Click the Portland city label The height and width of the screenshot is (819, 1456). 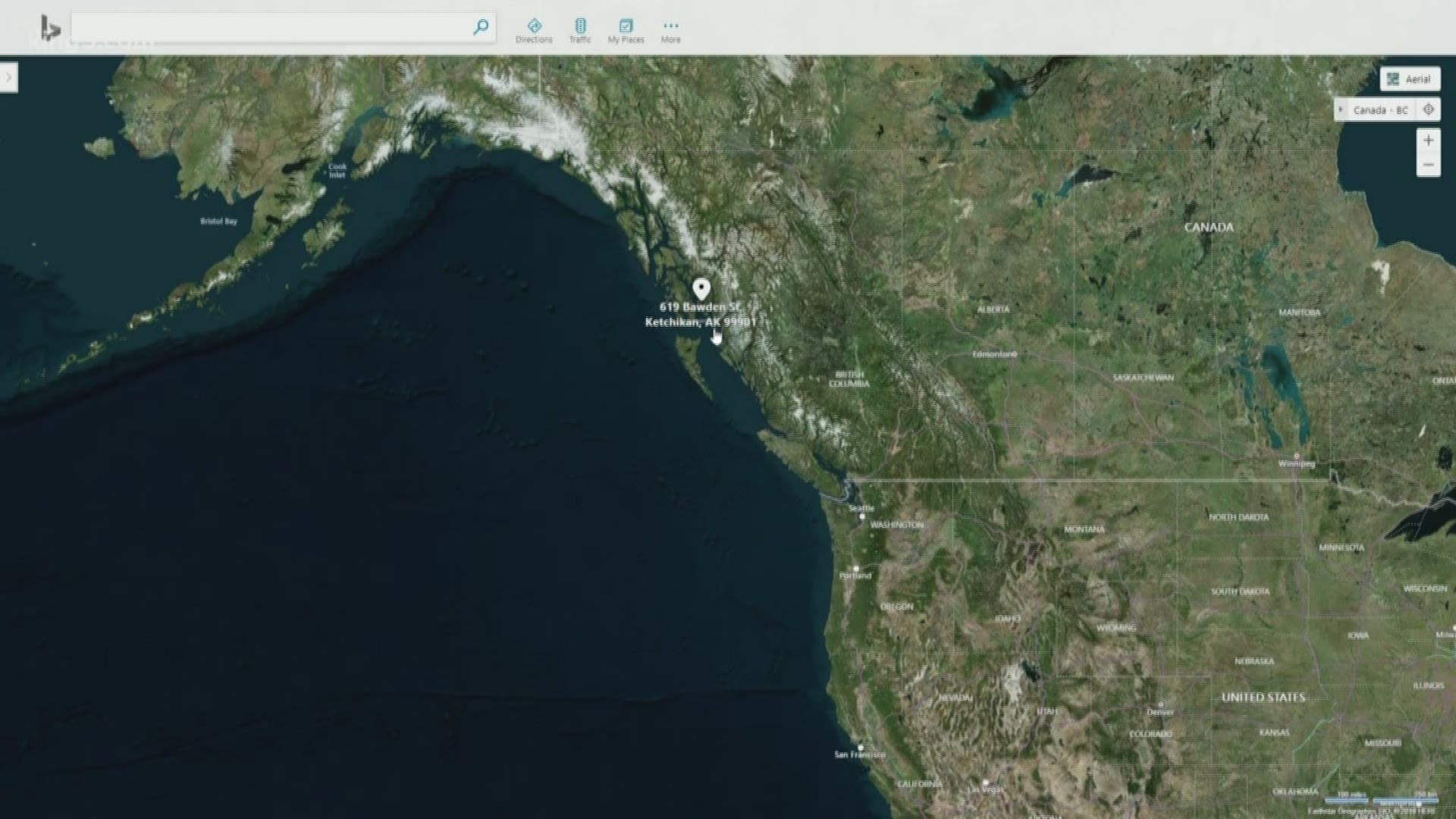[855, 576]
